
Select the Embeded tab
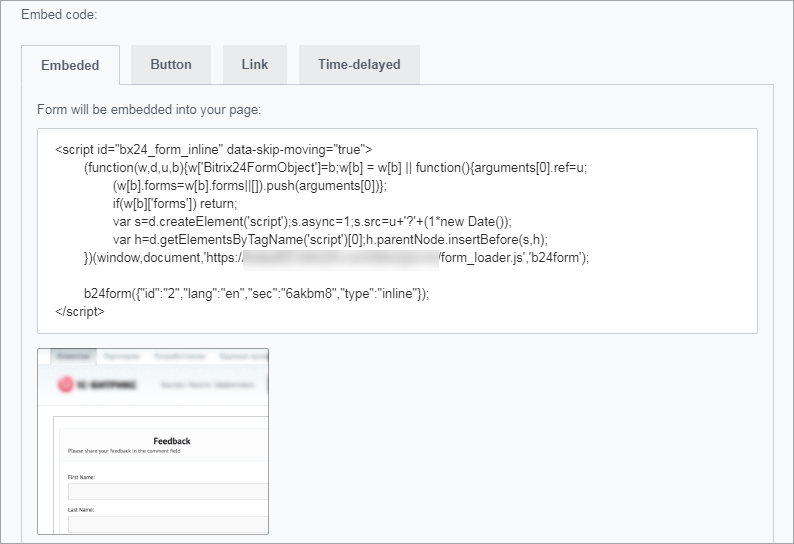point(70,65)
